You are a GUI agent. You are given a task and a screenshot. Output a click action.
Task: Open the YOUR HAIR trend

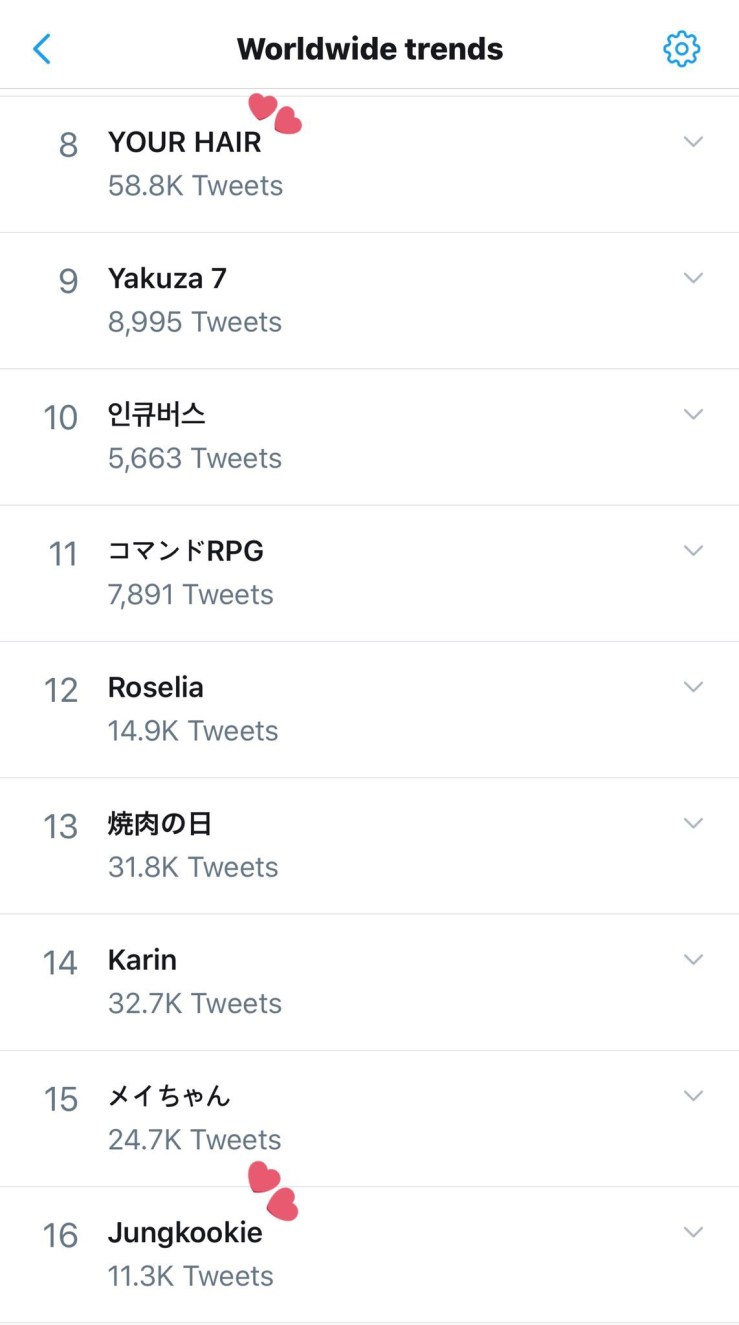[185, 143]
